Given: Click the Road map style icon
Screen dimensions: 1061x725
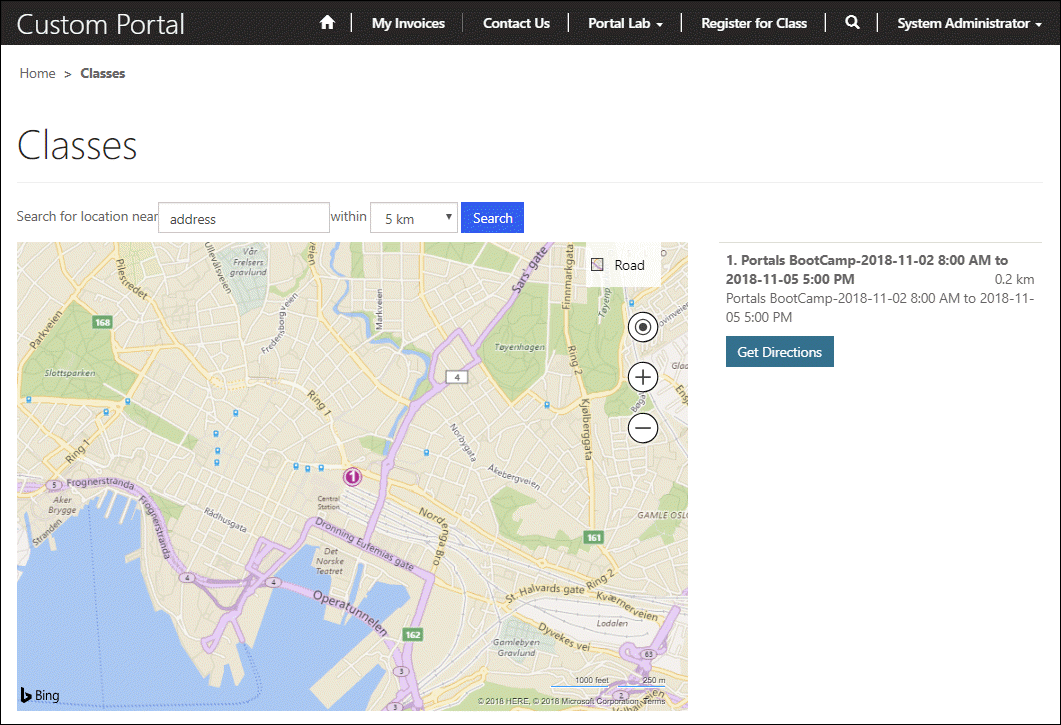Looking at the screenshot, I should tap(598, 265).
